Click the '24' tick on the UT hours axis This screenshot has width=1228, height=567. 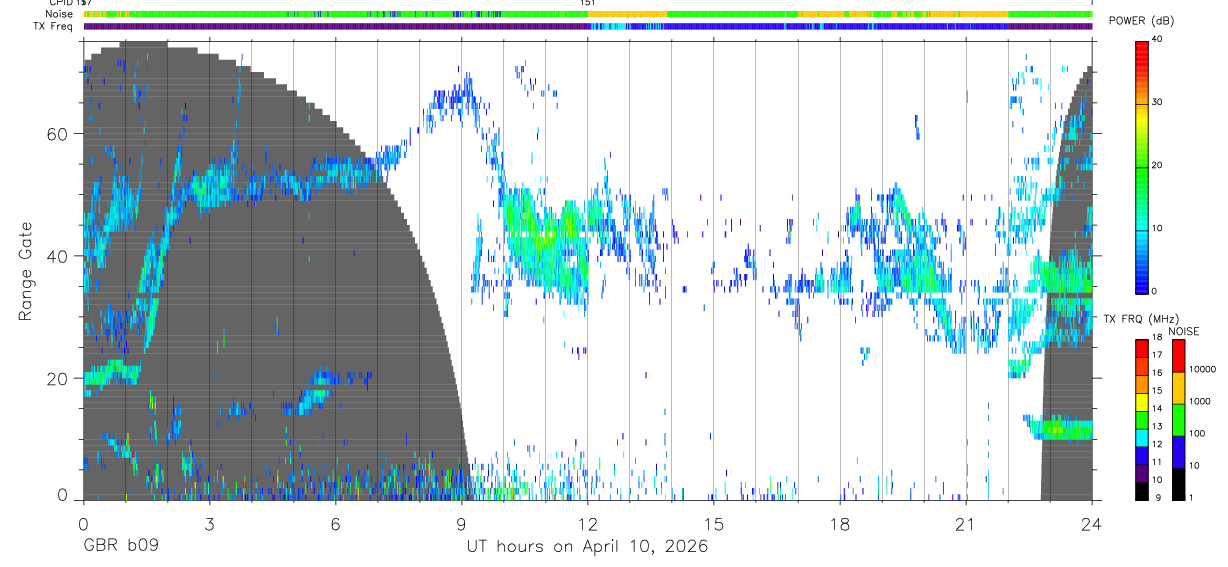coord(1091,523)
